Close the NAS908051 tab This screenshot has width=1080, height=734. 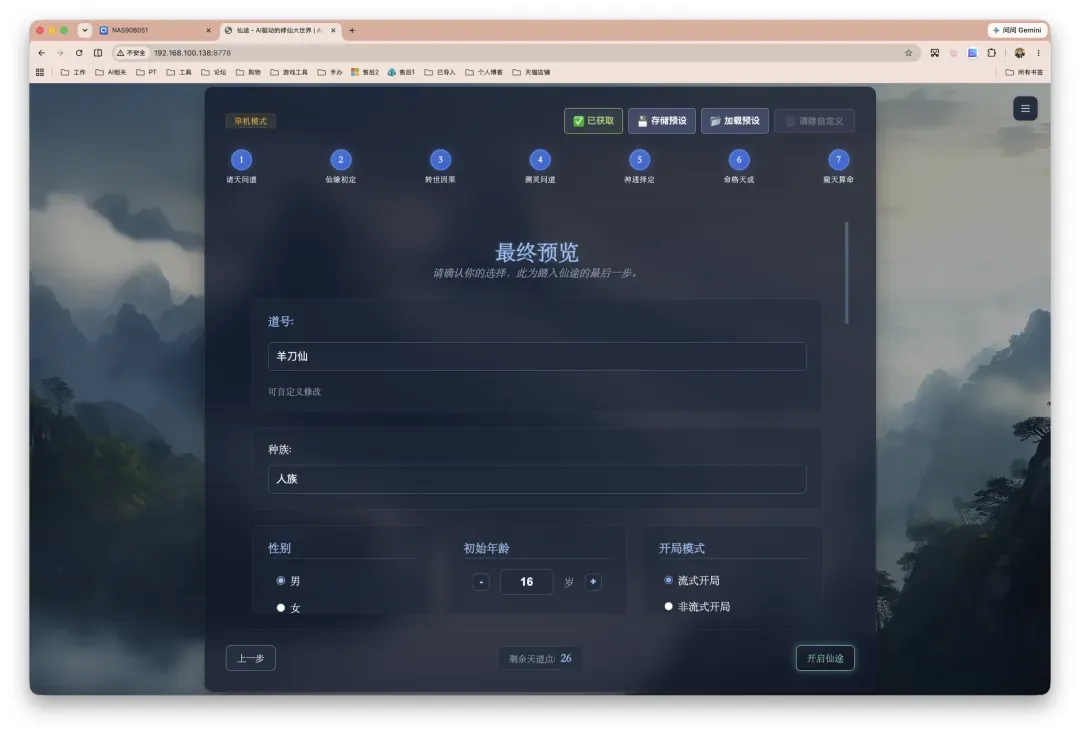click(208, 30)
